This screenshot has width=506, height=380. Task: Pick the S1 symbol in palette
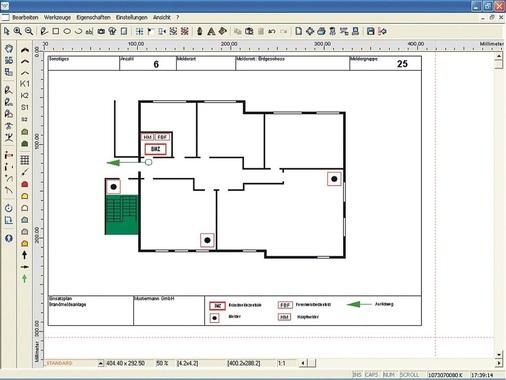(x=25, y=107)
